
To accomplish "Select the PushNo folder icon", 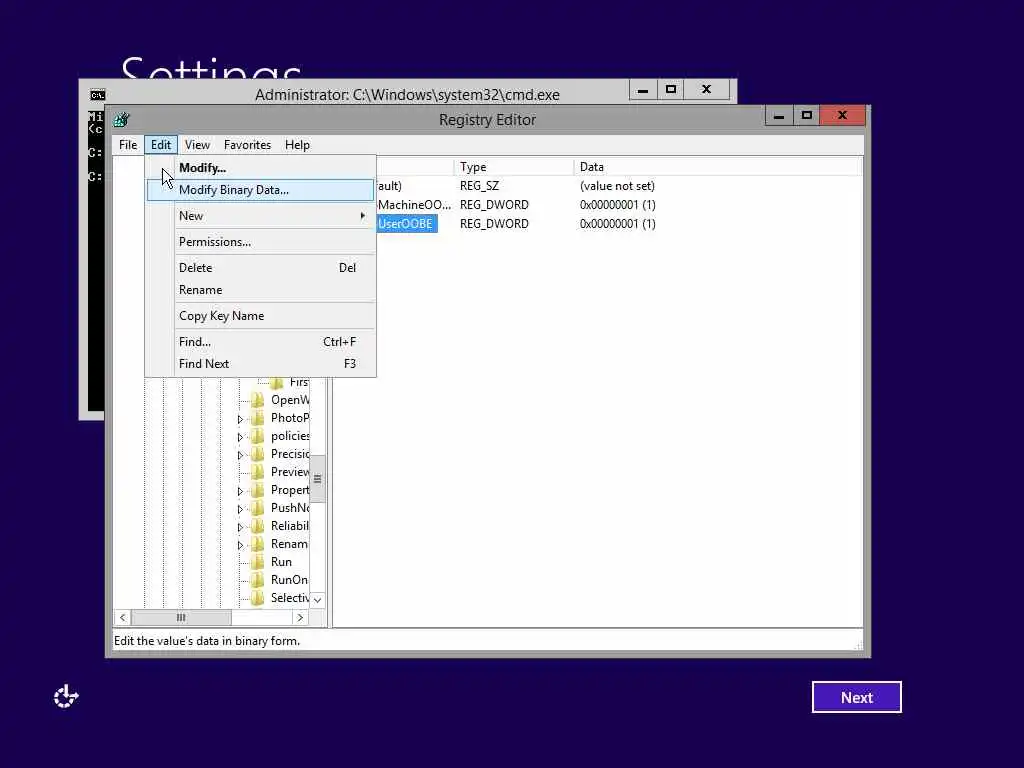I will [258, 507].
